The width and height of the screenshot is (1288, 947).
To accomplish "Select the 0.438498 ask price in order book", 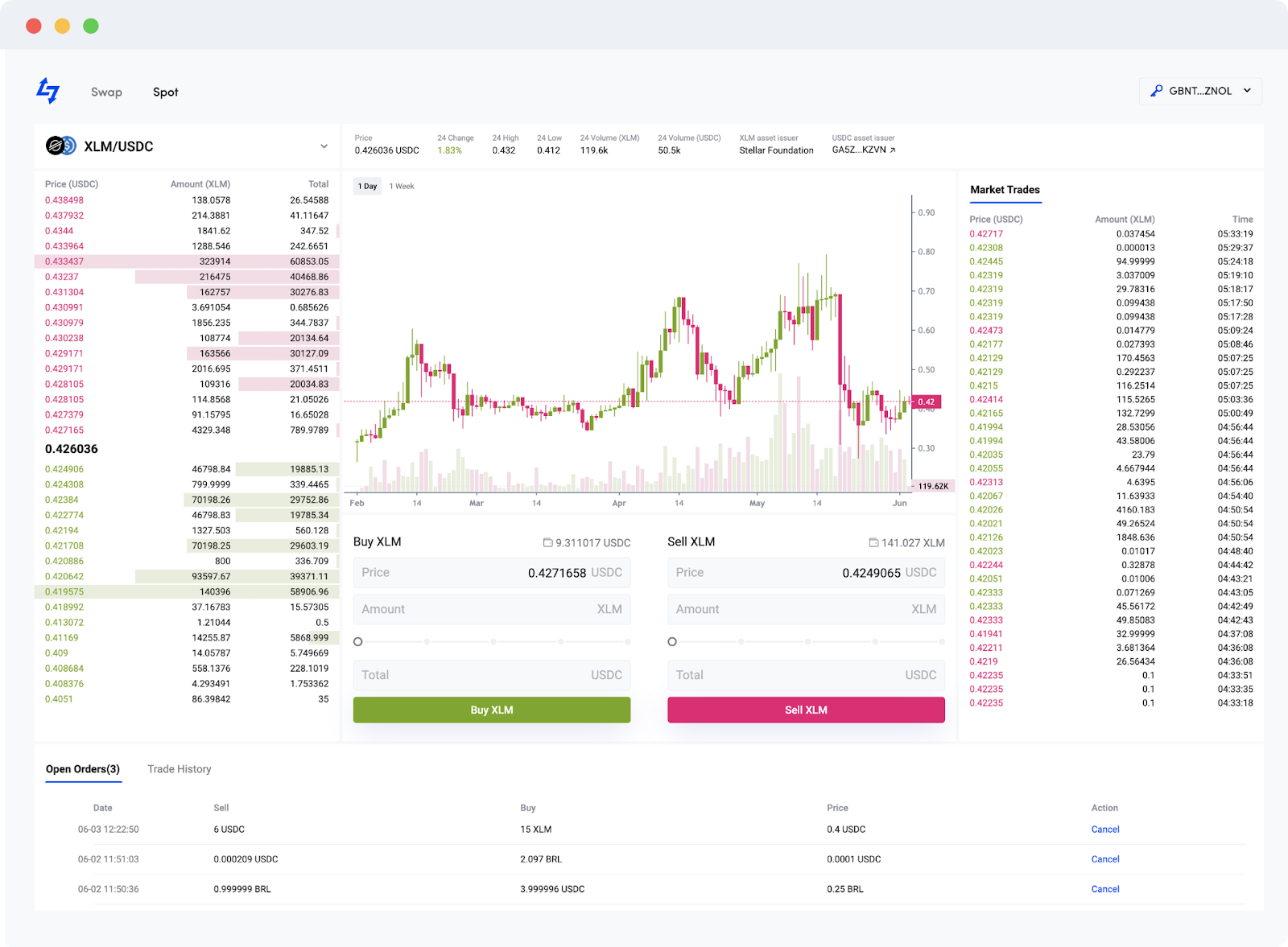I will (x=64, y=200).
